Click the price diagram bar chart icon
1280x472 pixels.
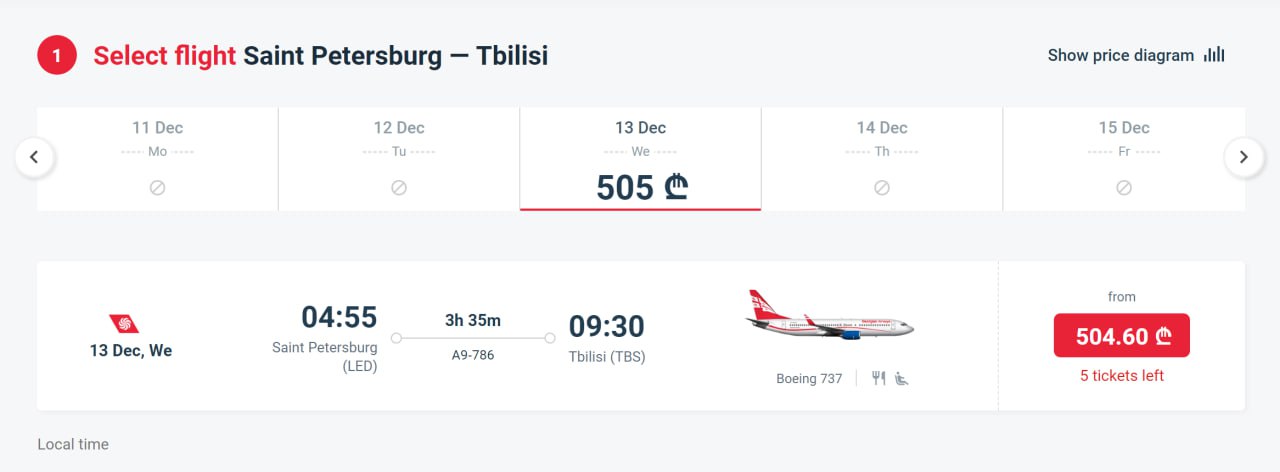[1214, 55]
